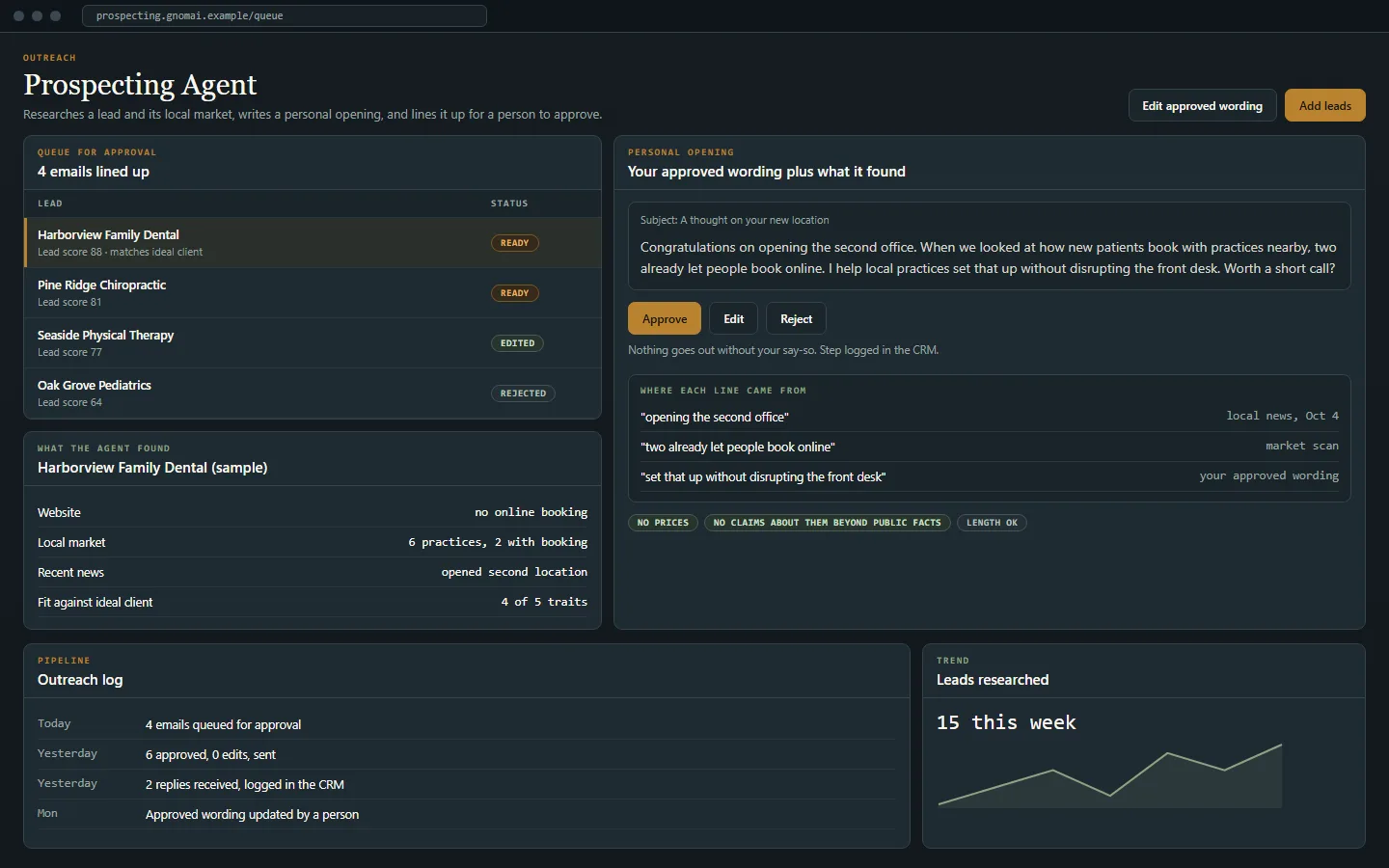
Task: Click the "local news, Oct 4" source label
Action: click(1282, 416)
